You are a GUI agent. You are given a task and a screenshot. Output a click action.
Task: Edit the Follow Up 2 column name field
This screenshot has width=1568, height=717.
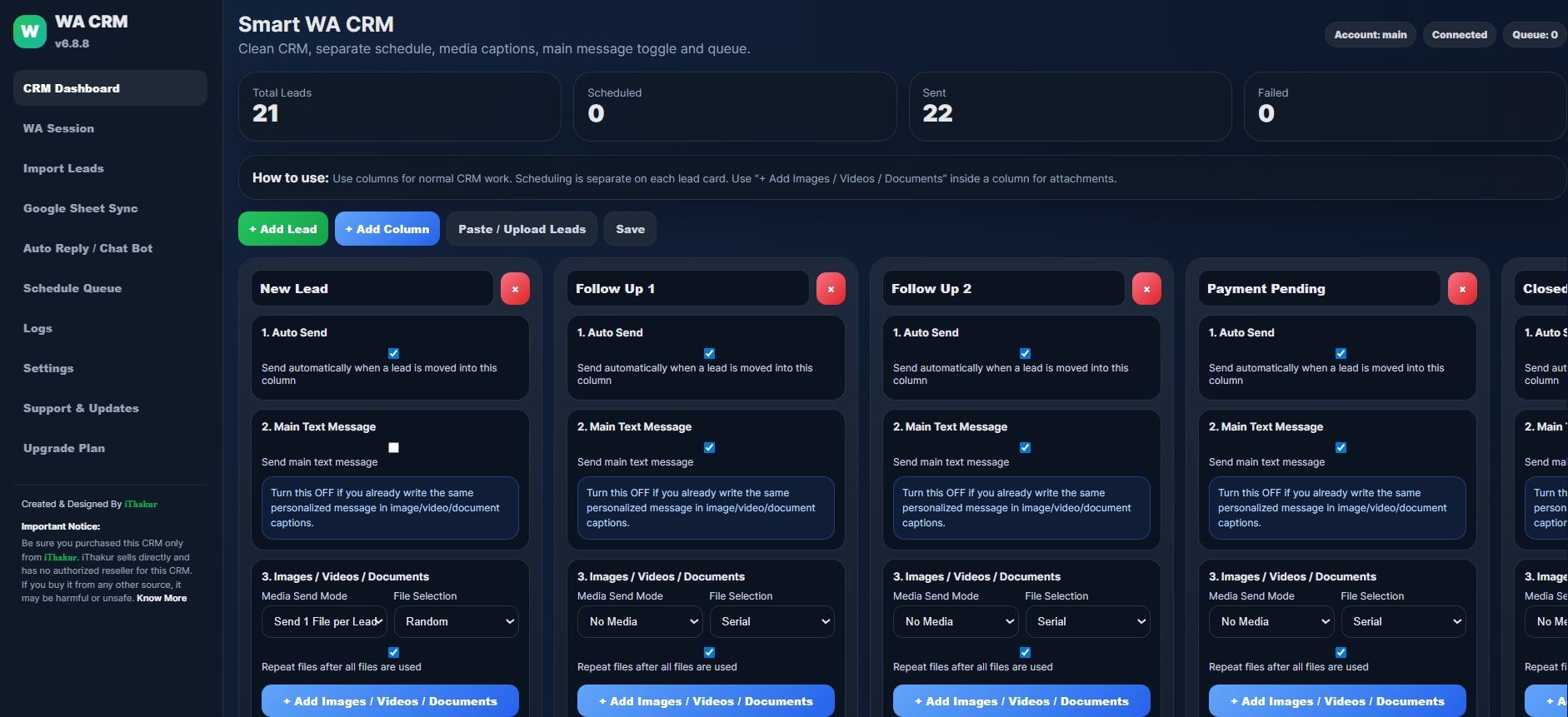tap(1004, 289)
